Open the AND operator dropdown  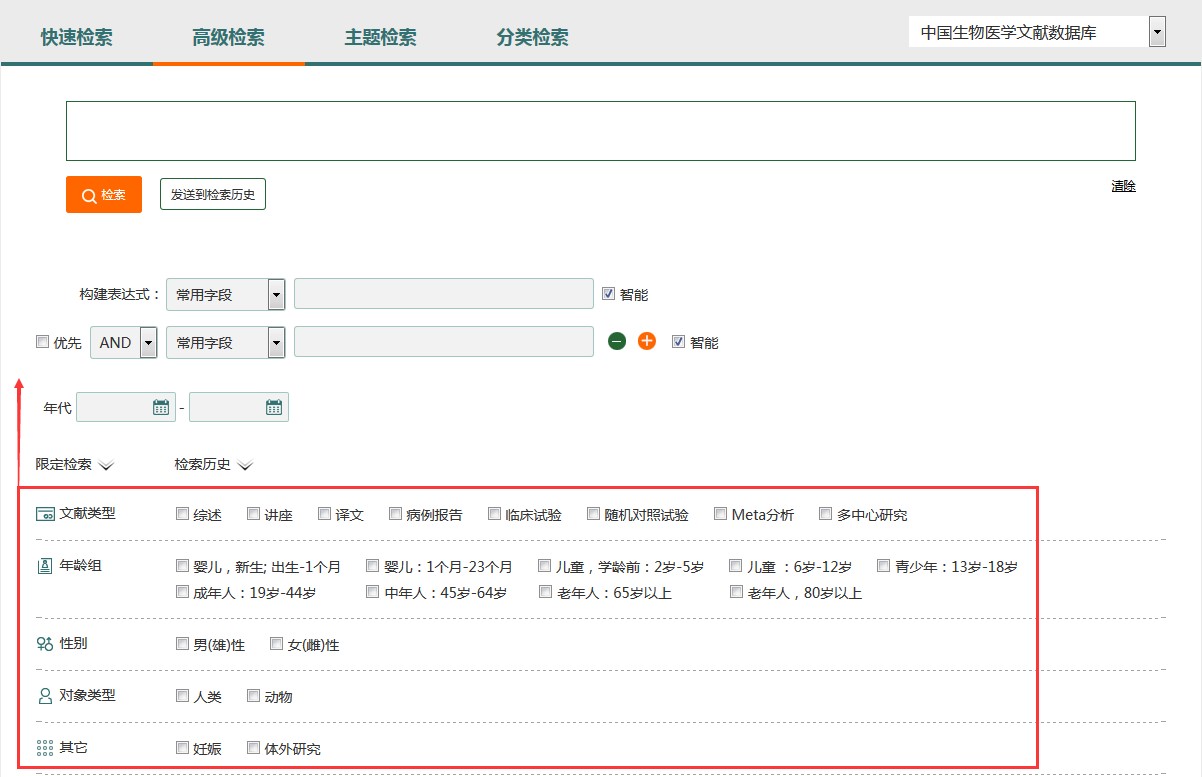(x=149, y=343)
